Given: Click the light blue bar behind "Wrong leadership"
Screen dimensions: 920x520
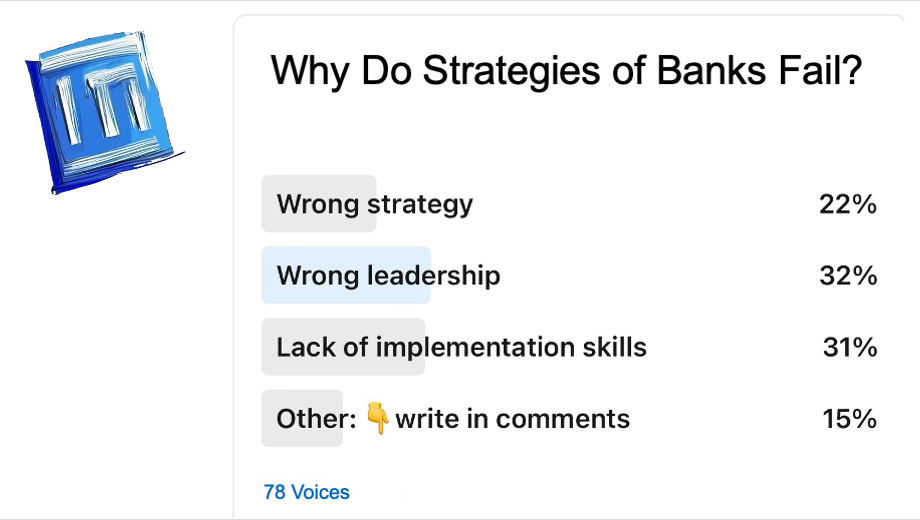Looking at the screenshot, I should [346, 275].
